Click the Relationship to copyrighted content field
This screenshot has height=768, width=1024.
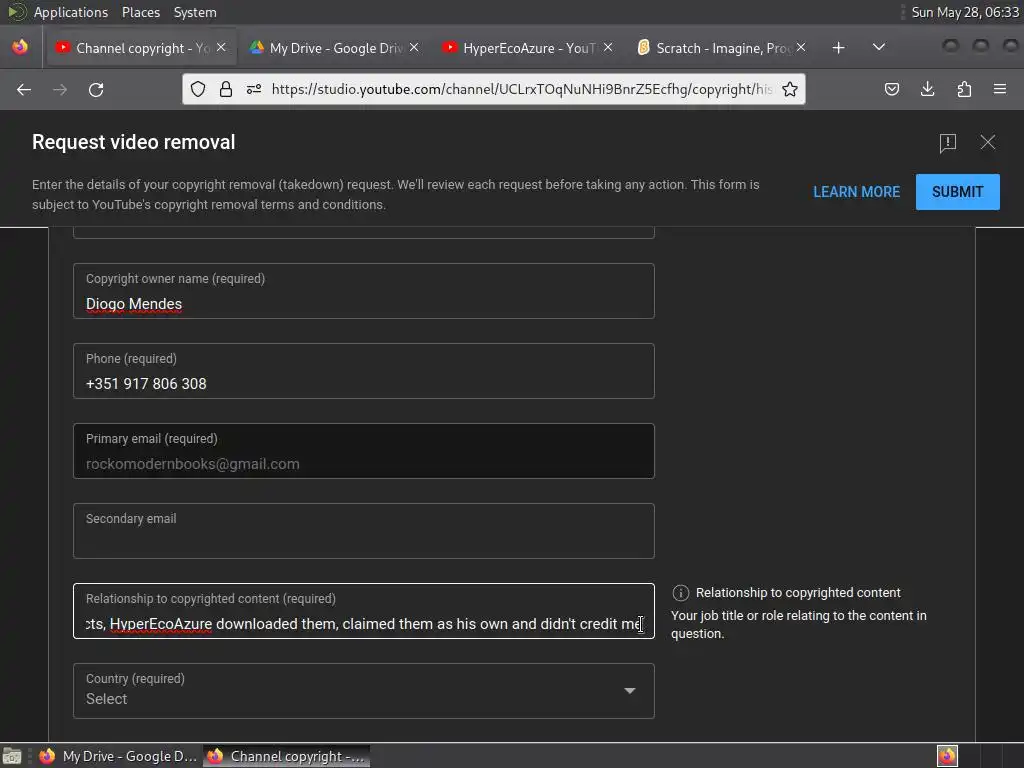pyautogui.click(x=364, y=611)
